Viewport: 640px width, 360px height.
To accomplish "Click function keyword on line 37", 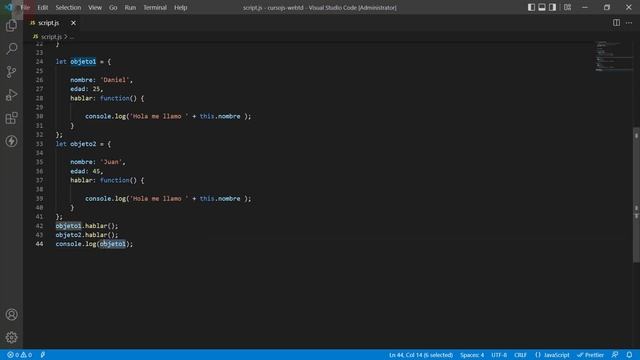I will tap(115, 180).
